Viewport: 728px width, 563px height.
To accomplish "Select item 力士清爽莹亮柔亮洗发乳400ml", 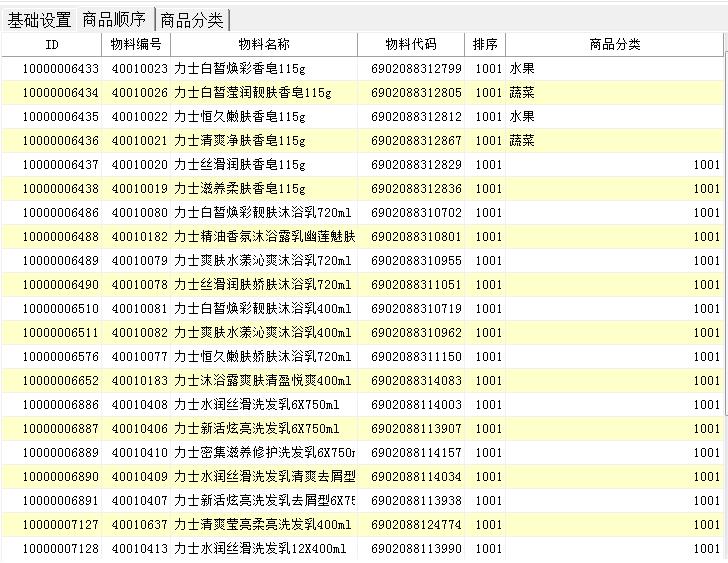I will pos(263,524).
